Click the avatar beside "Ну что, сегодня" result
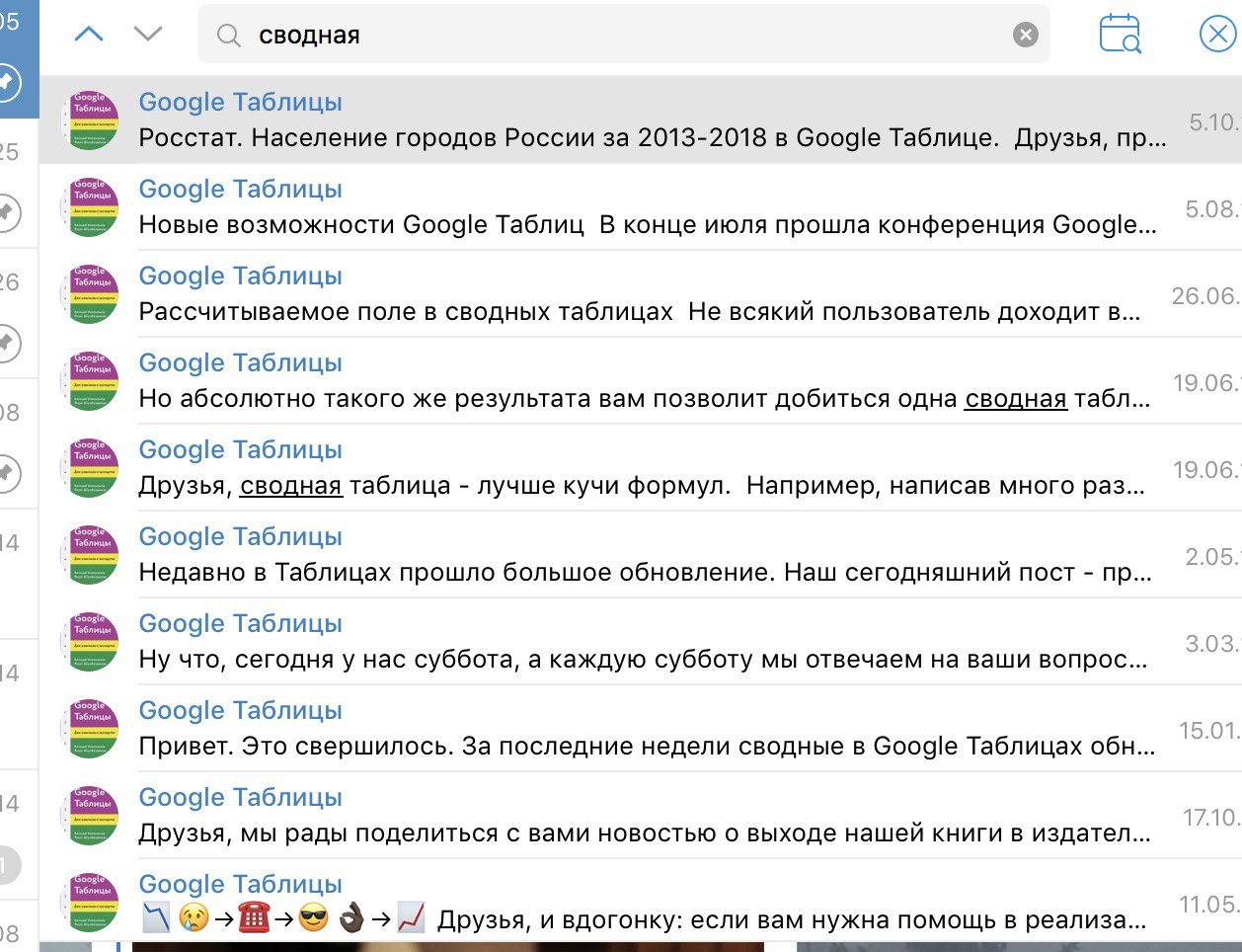Screen dimensions: 1242x952 90,642
